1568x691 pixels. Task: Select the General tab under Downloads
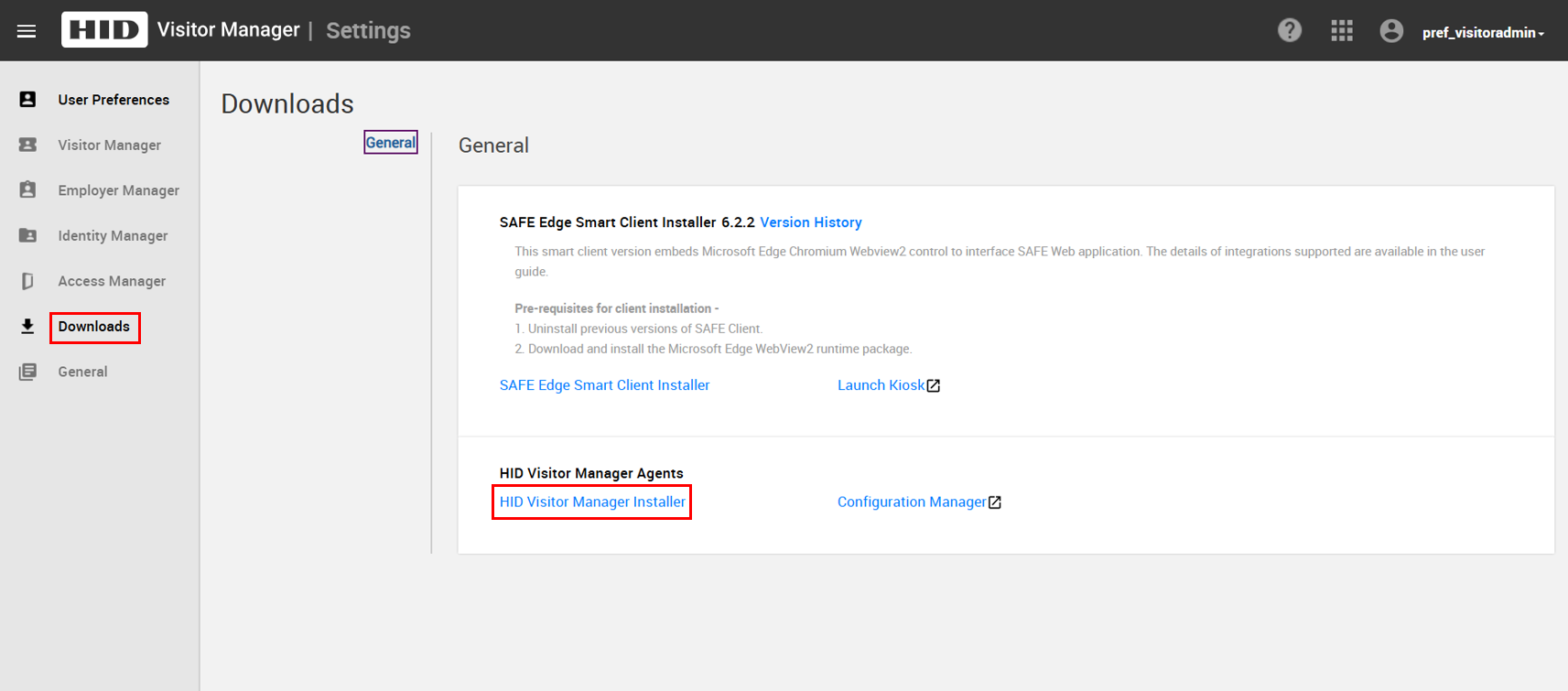391,143
